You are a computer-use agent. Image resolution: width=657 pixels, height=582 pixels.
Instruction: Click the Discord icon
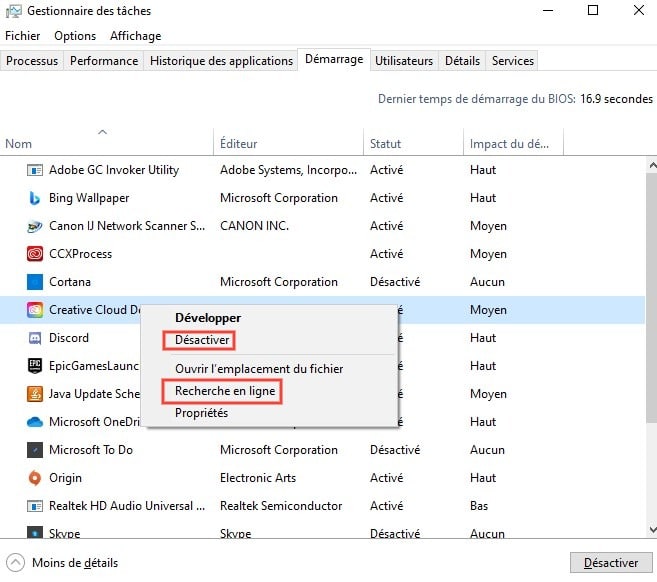35,338
